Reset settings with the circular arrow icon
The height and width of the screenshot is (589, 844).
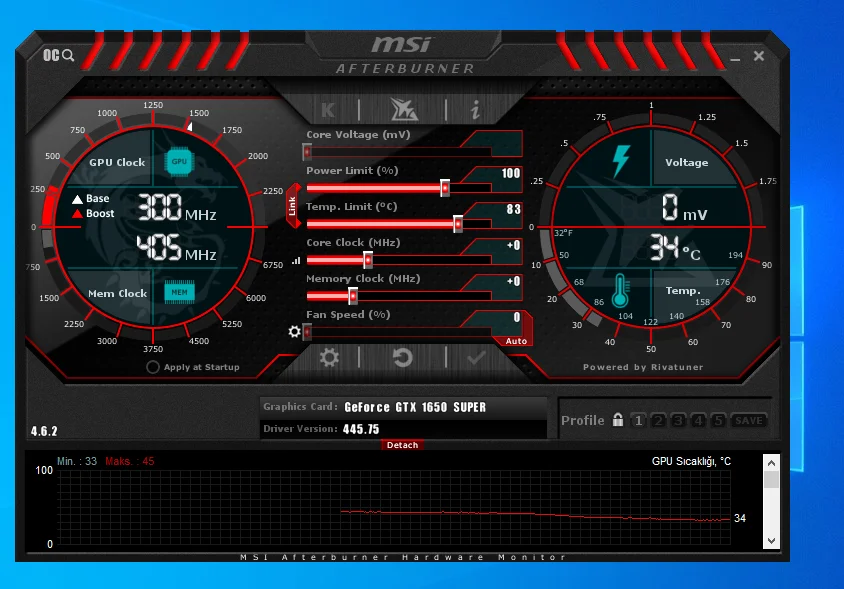pos(402,357)
